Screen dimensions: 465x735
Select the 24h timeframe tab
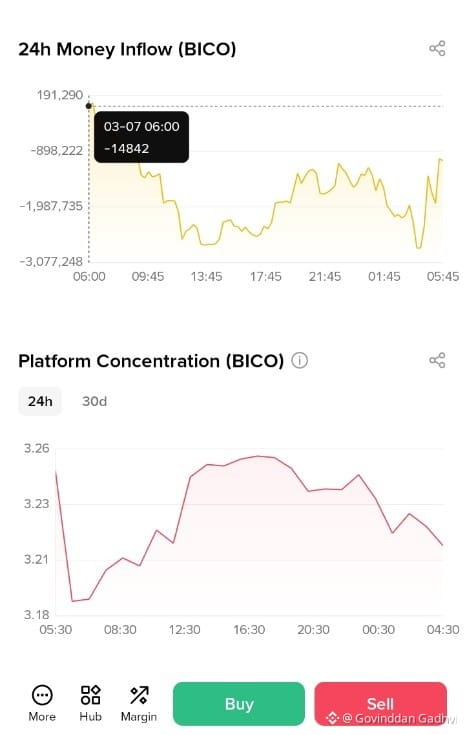click(x=40, y=401)
